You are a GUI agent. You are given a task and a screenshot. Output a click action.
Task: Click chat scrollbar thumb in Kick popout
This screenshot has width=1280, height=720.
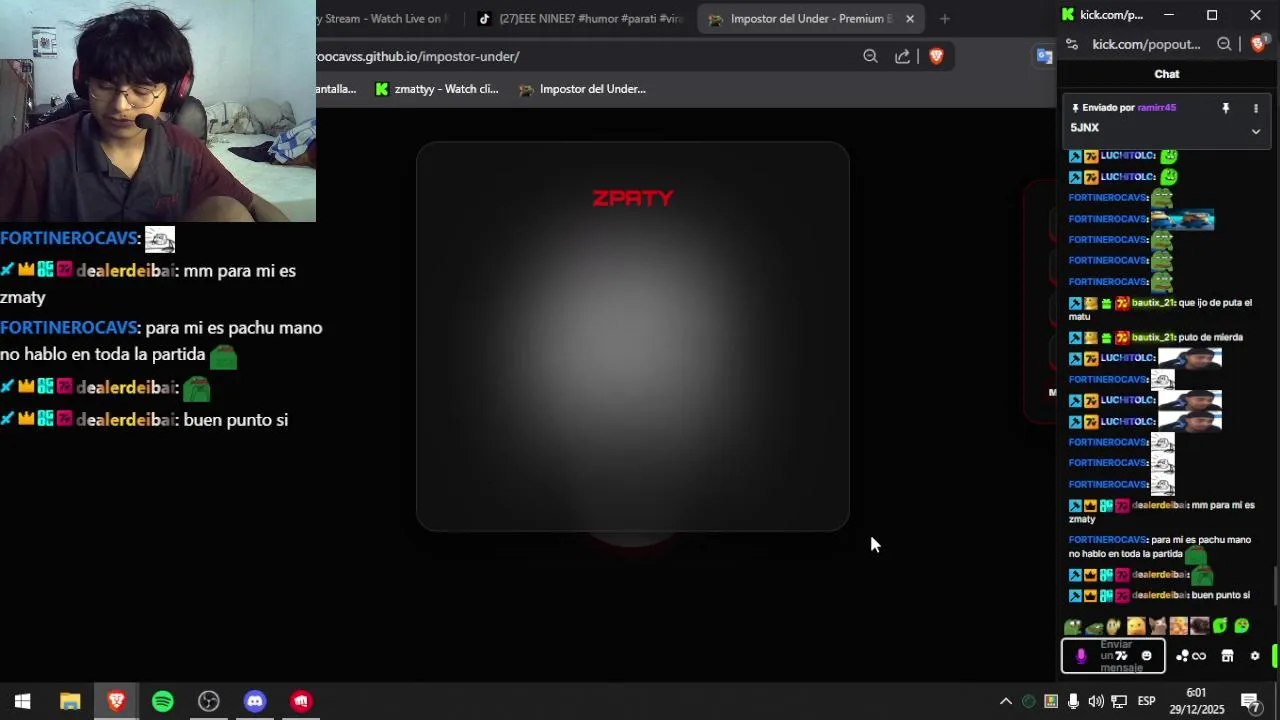pyautogui.click(x=1275, y=584)
